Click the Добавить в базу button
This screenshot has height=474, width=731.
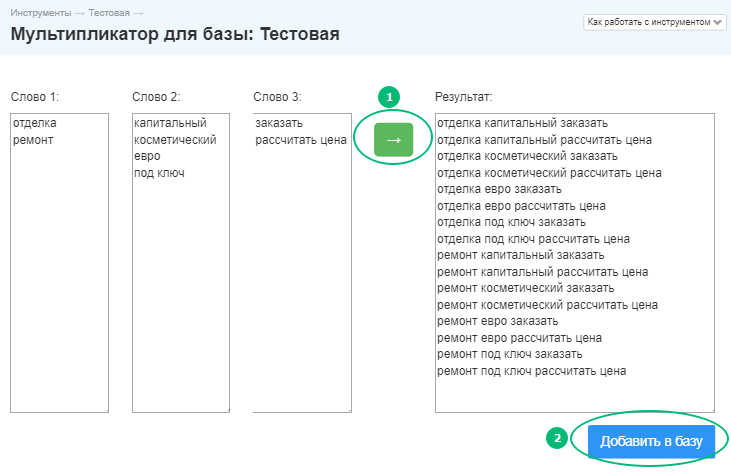[651, 441]
